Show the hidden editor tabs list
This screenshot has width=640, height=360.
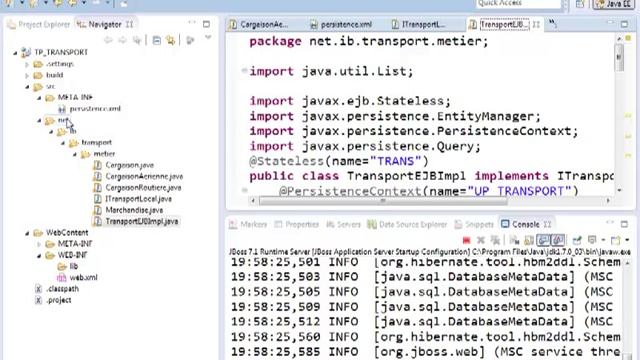coord(553,24)
